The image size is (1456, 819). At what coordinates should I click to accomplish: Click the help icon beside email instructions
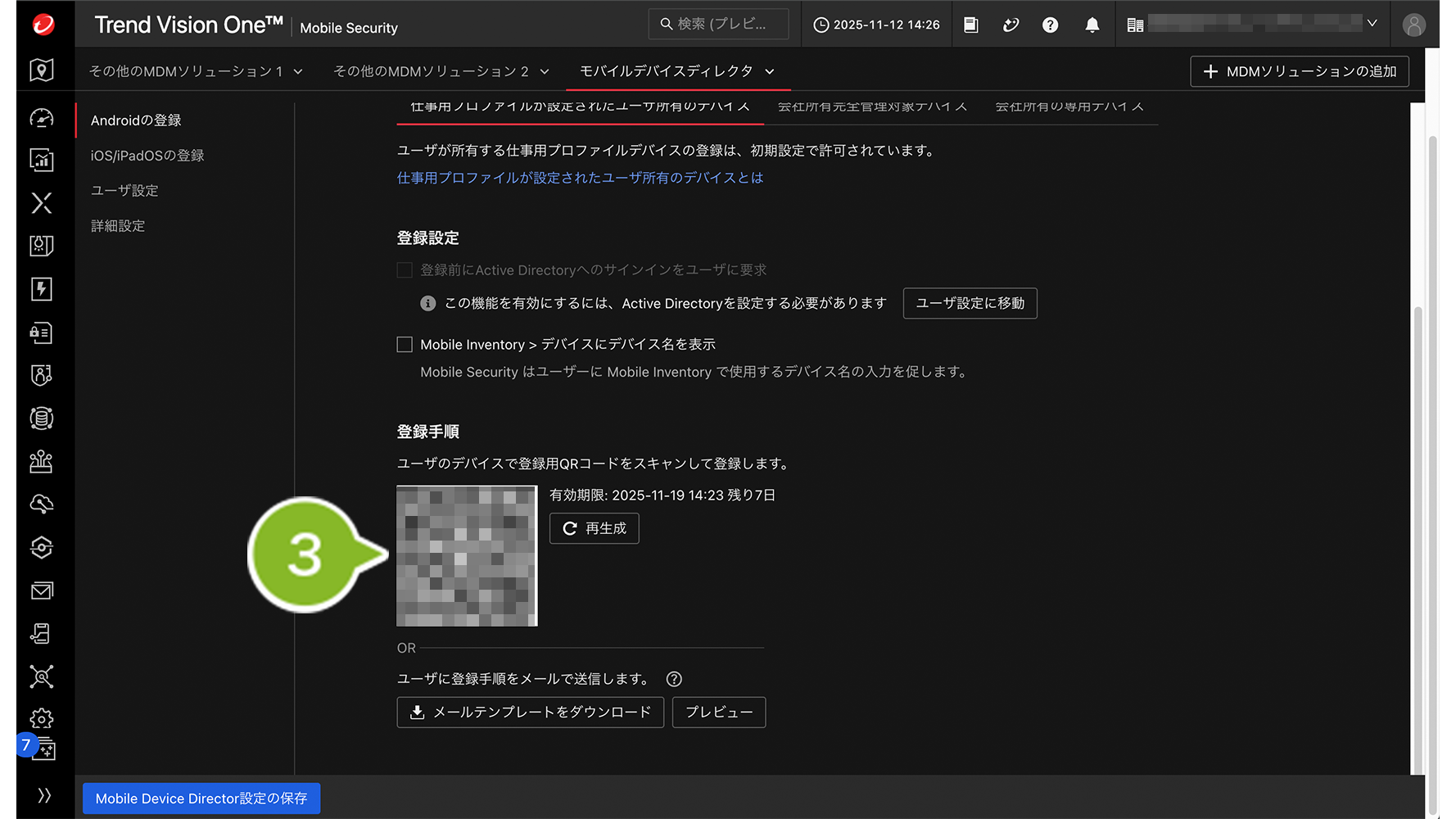pyautogui.click(x=674, y=679)
